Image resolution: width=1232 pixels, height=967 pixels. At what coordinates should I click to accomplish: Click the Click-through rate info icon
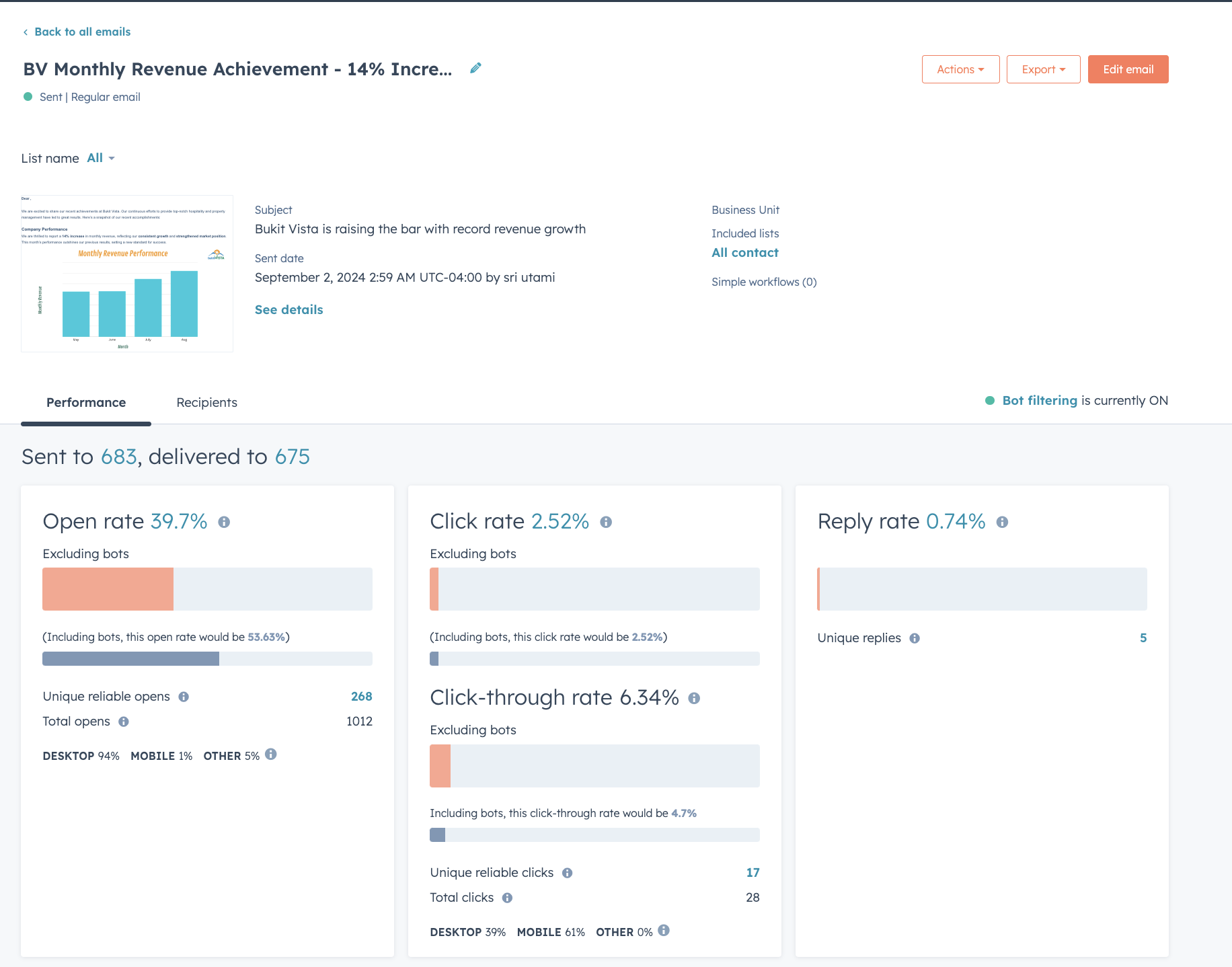pos(694,699)
